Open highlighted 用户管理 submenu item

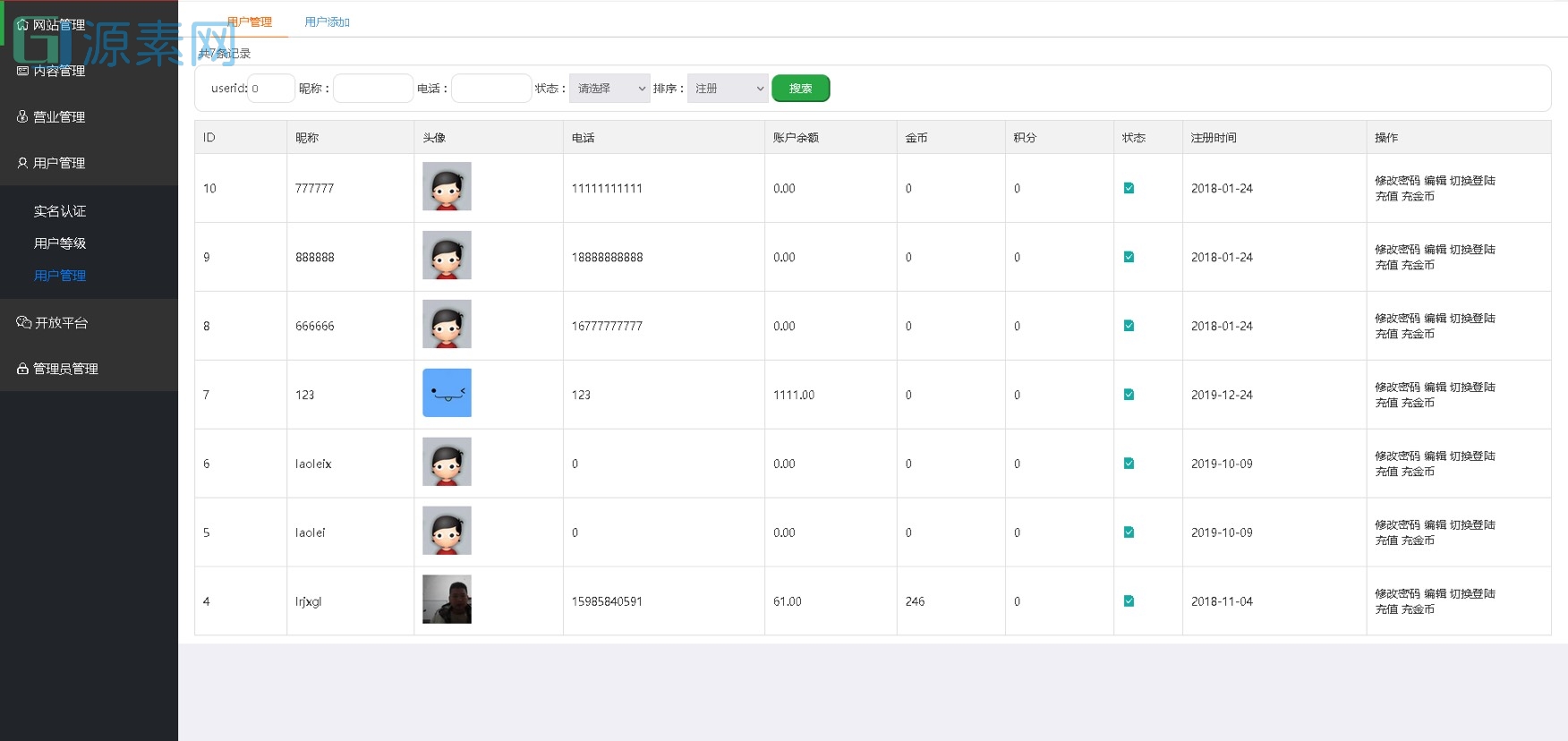[60, 276]
